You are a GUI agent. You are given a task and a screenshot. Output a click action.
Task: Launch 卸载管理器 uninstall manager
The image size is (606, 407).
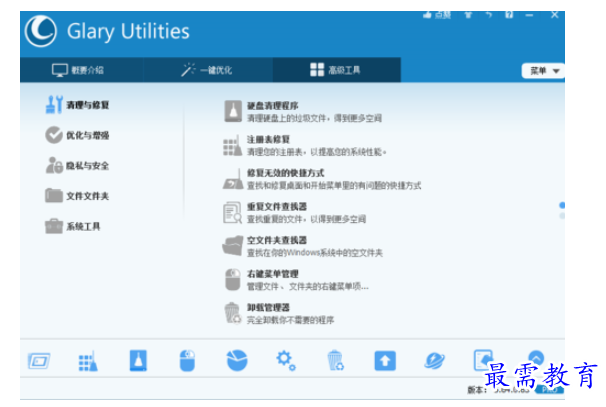point(279,313)
